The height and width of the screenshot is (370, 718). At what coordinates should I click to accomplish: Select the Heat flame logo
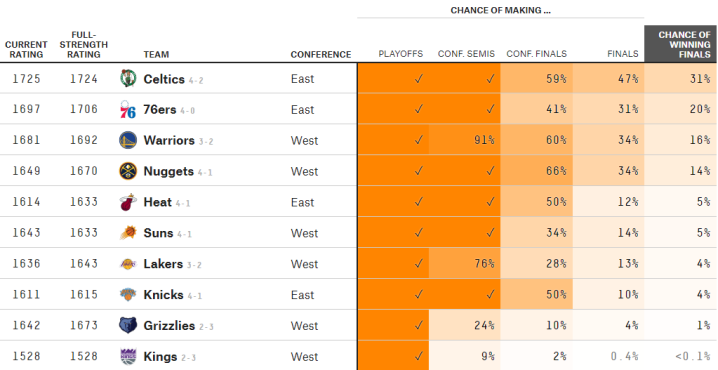(128, 202)
